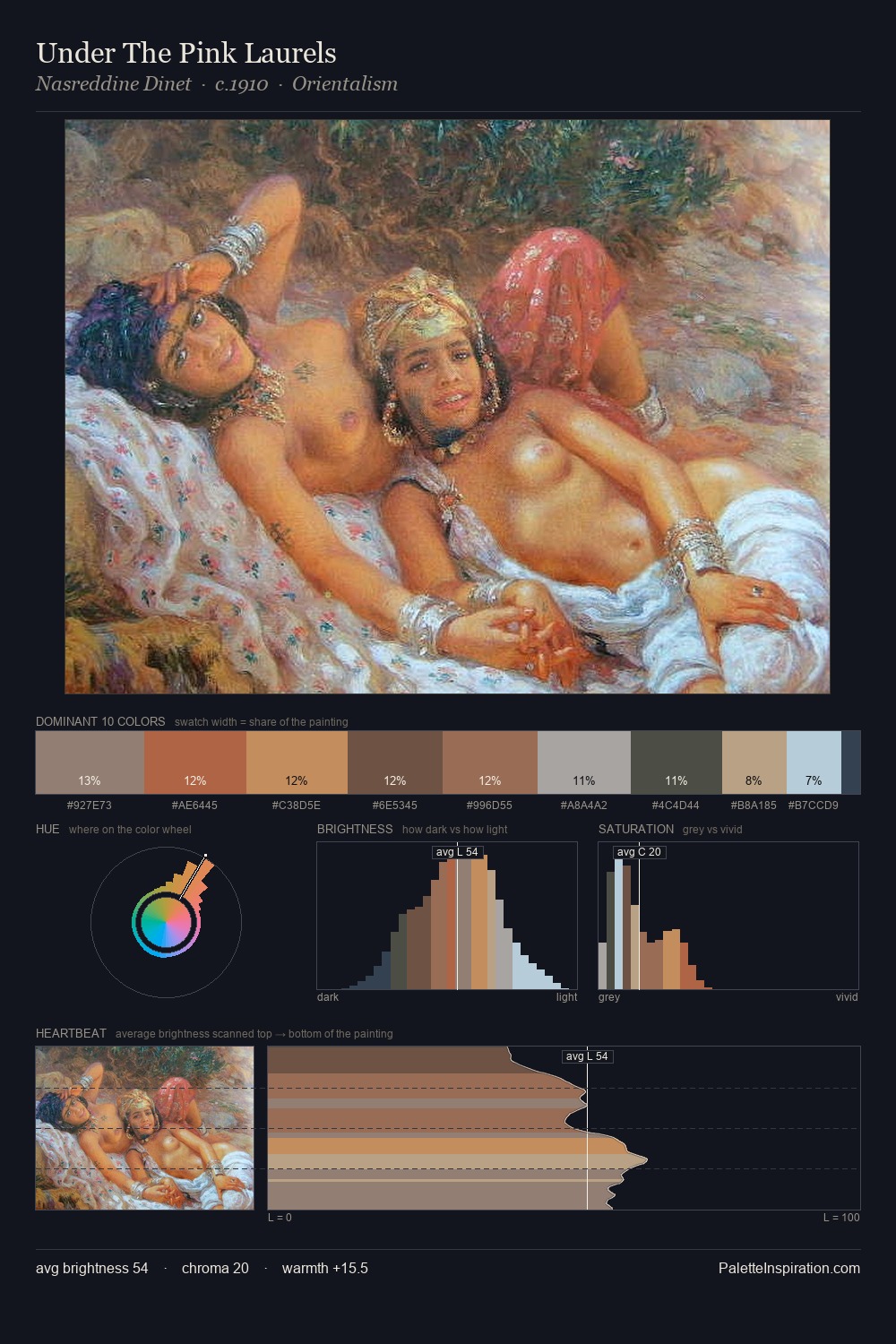Click the #927E73 hex code label
This screenshot has width=896, height=1344.
tap(90, 805)
